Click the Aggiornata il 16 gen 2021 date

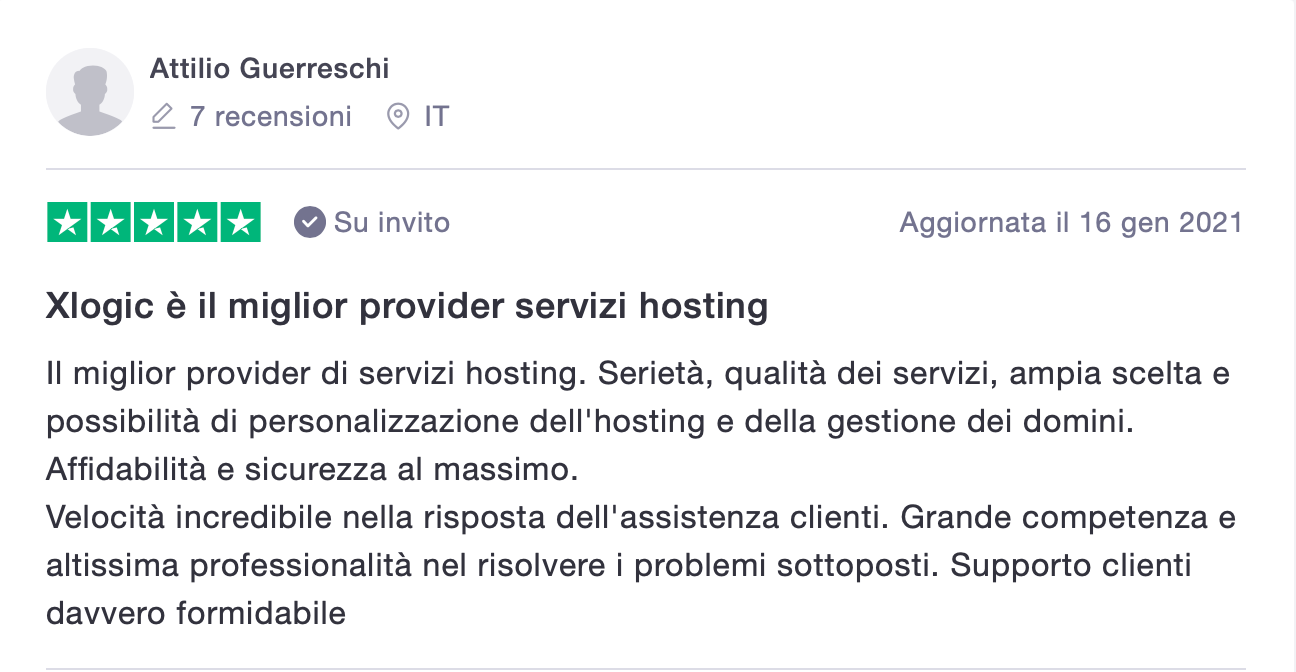(x=1071, y=222)
